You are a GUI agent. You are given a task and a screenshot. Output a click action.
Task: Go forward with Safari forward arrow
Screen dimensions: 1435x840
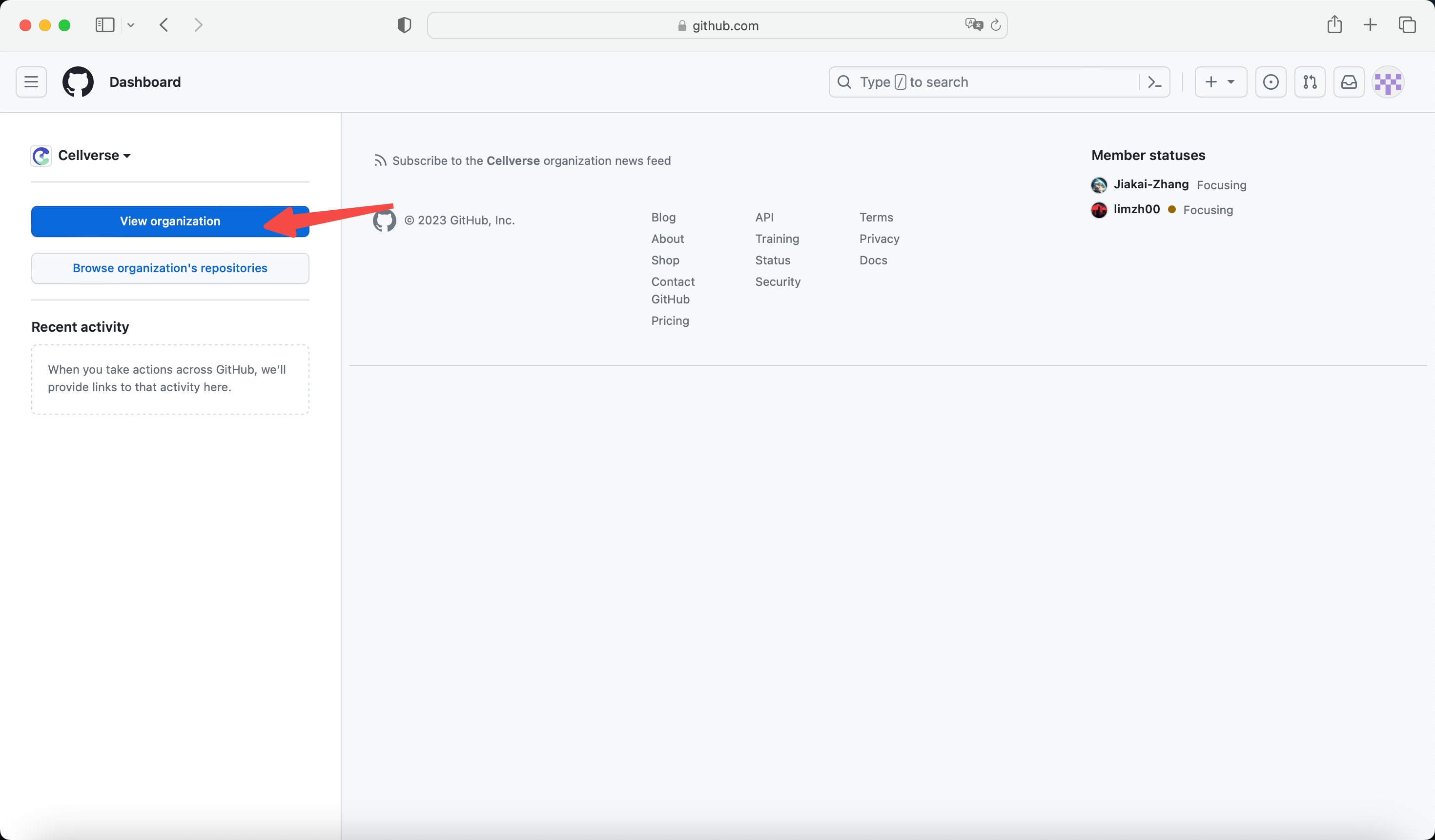click(x=198, y=25)
